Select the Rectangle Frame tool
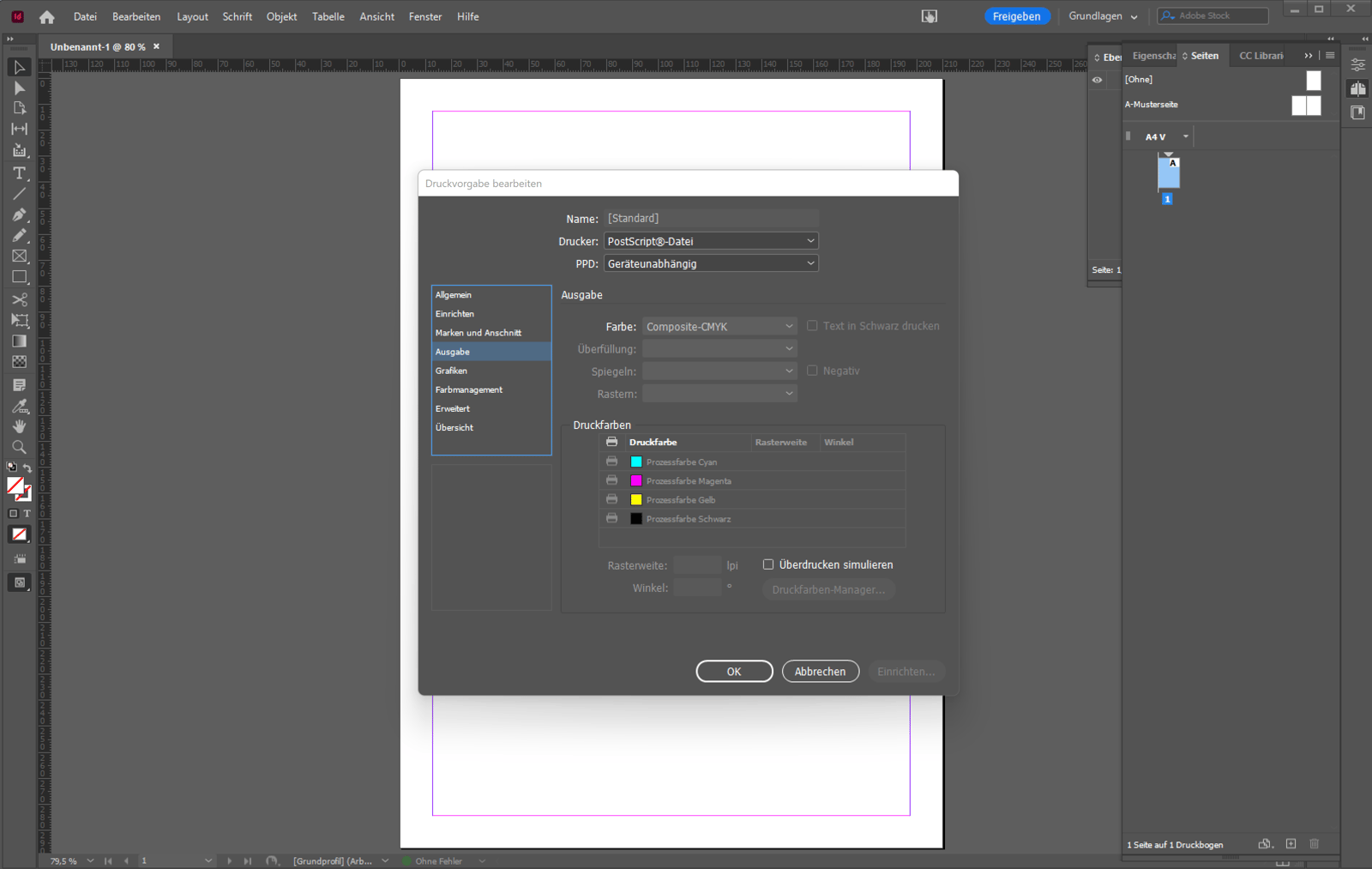 tap(19, 256)
